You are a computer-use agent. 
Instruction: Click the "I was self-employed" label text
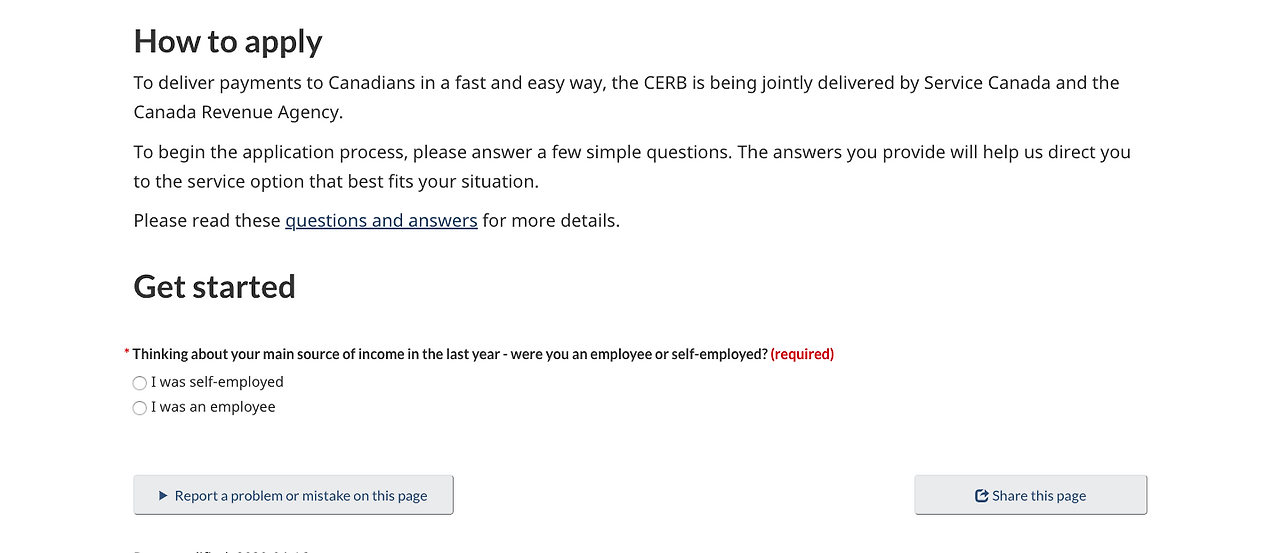[x=217, y=382]
